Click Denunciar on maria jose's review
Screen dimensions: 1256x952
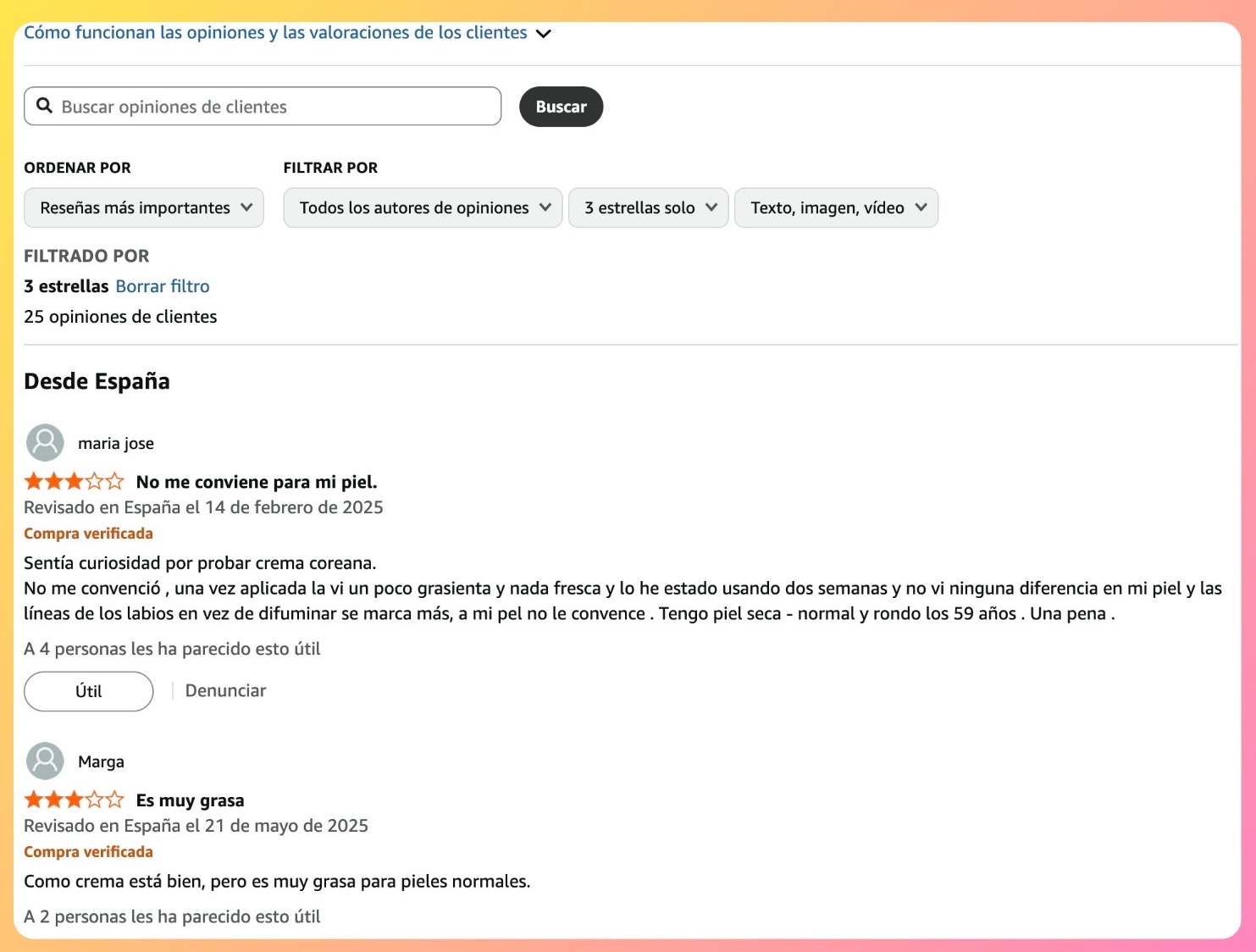click(225, 691)
